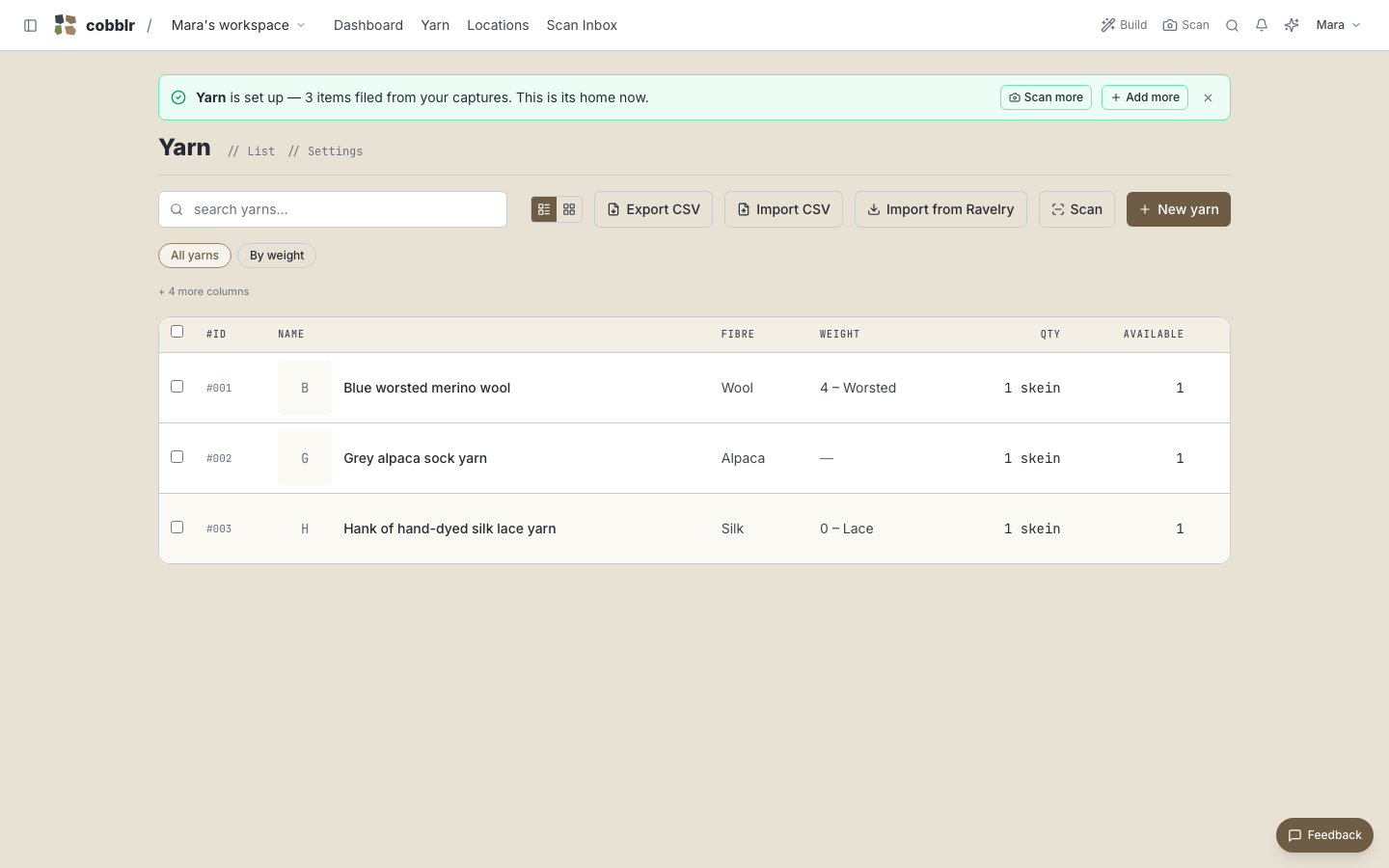Toggle the sidebar panel icon
Screen dimensions: 1389x868
click(30, 25)
